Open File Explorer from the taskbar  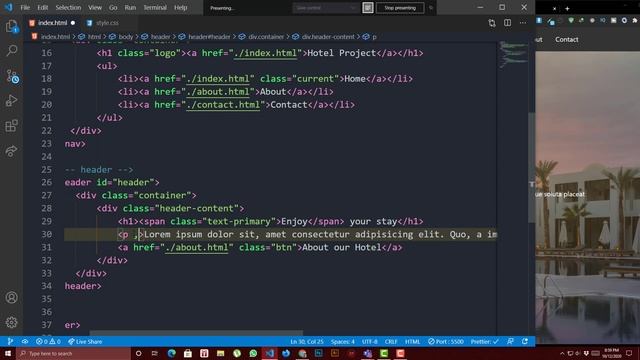tap(220, 353)
